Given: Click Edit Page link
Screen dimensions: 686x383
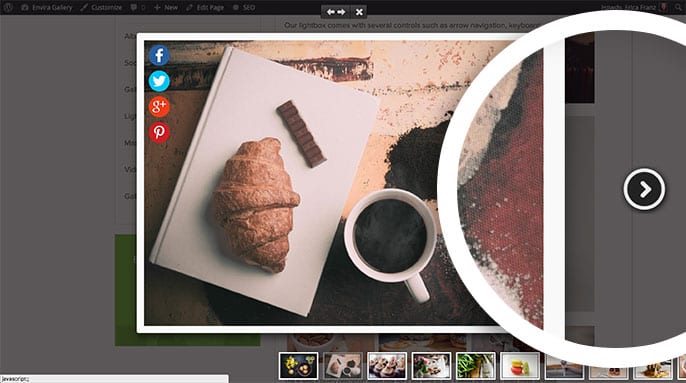Looking at the screenshot, I should 205,7.
